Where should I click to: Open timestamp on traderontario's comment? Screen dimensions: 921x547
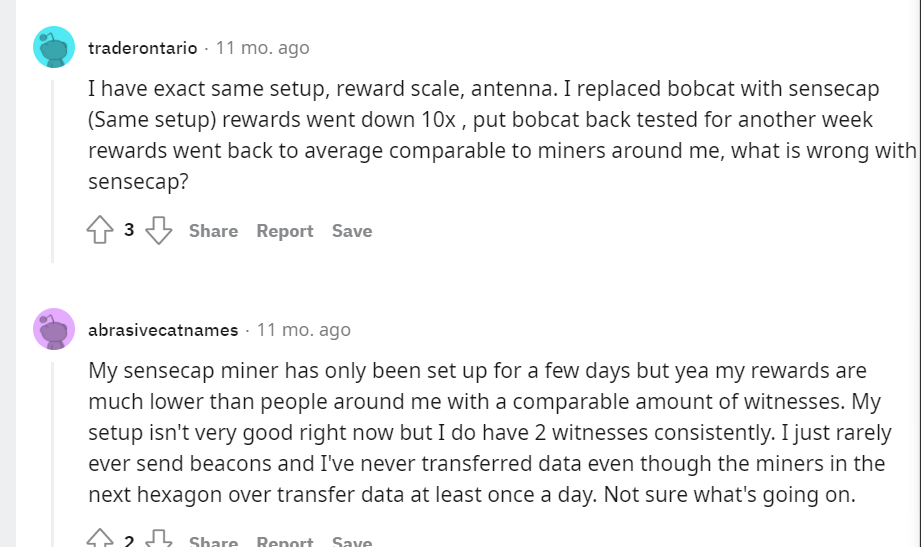click(263, 48)
